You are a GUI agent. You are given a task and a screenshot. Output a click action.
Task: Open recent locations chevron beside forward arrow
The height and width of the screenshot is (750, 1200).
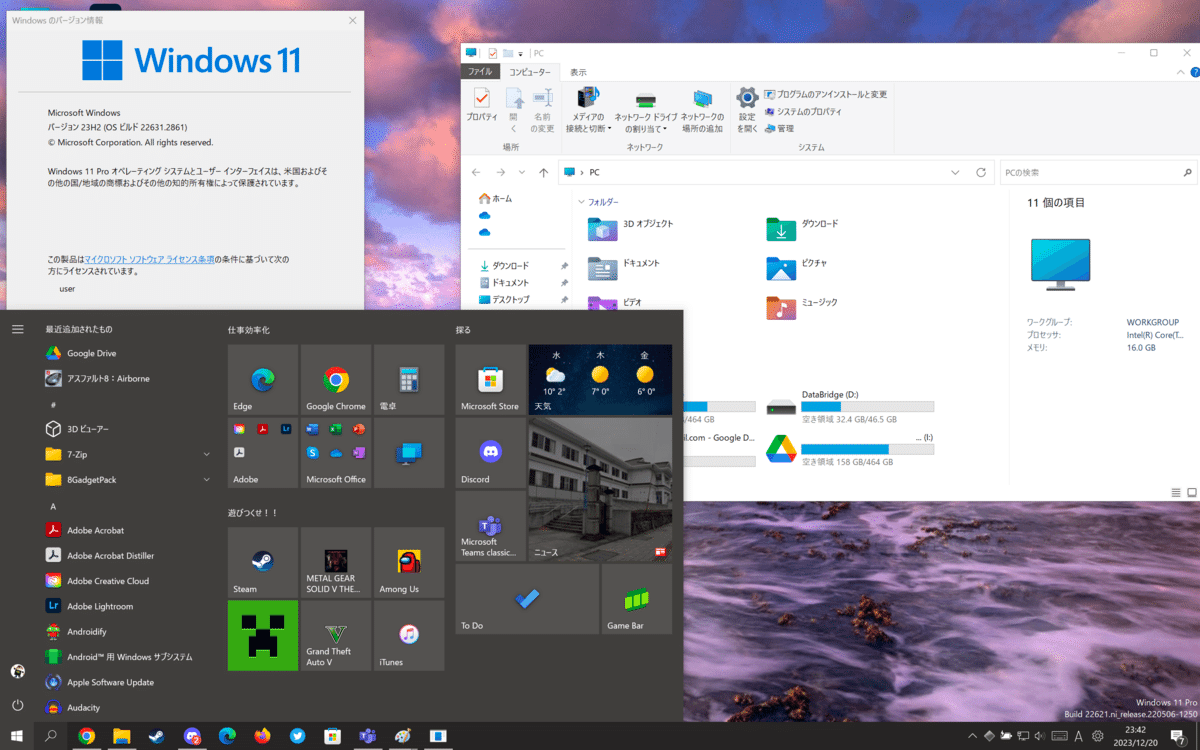point(522,173)
